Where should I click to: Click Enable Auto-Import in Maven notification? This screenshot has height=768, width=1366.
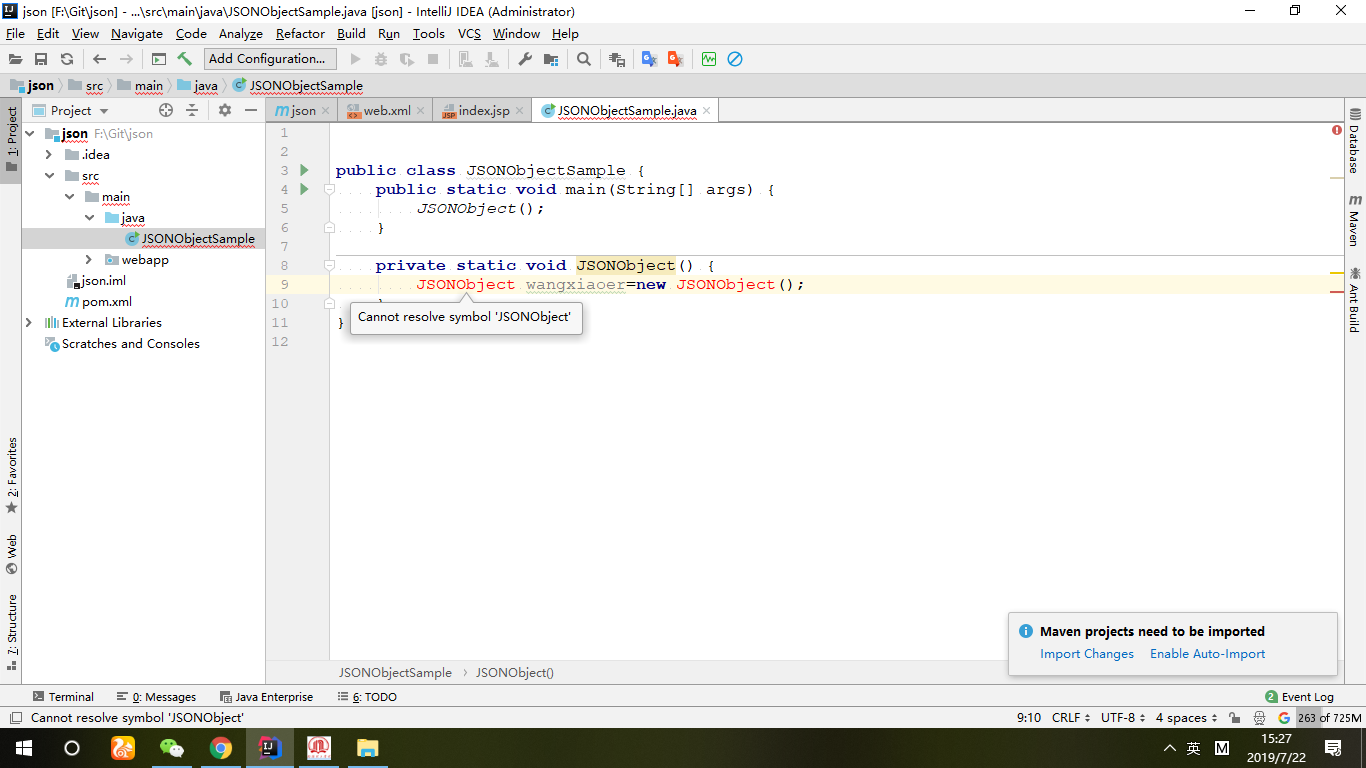[x=1207, y=653]
